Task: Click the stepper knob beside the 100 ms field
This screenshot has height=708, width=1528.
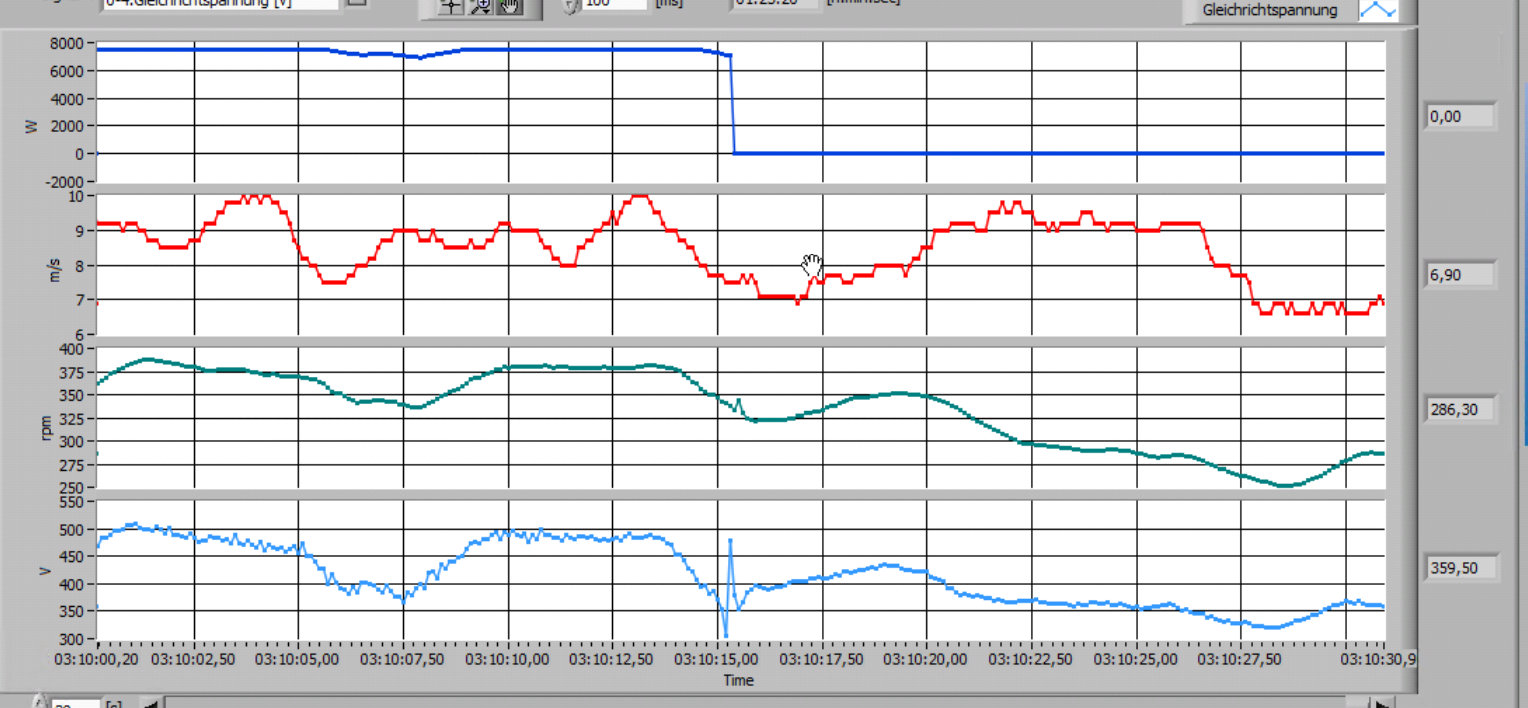Action: [571, 5]
